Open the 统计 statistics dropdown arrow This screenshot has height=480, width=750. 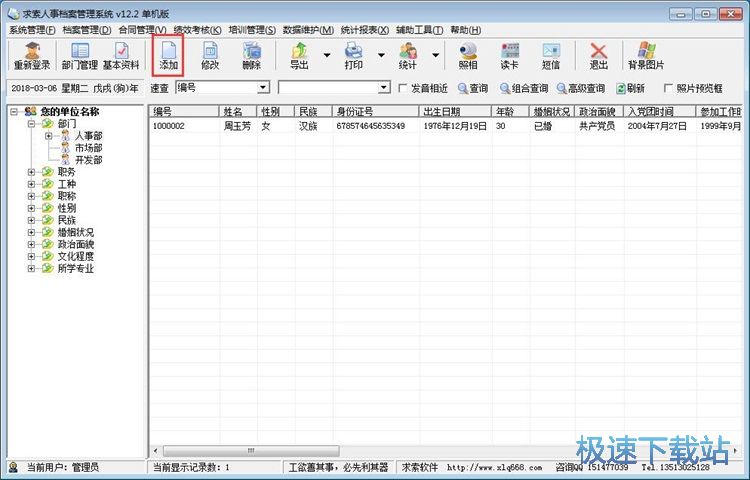point(435,55)
